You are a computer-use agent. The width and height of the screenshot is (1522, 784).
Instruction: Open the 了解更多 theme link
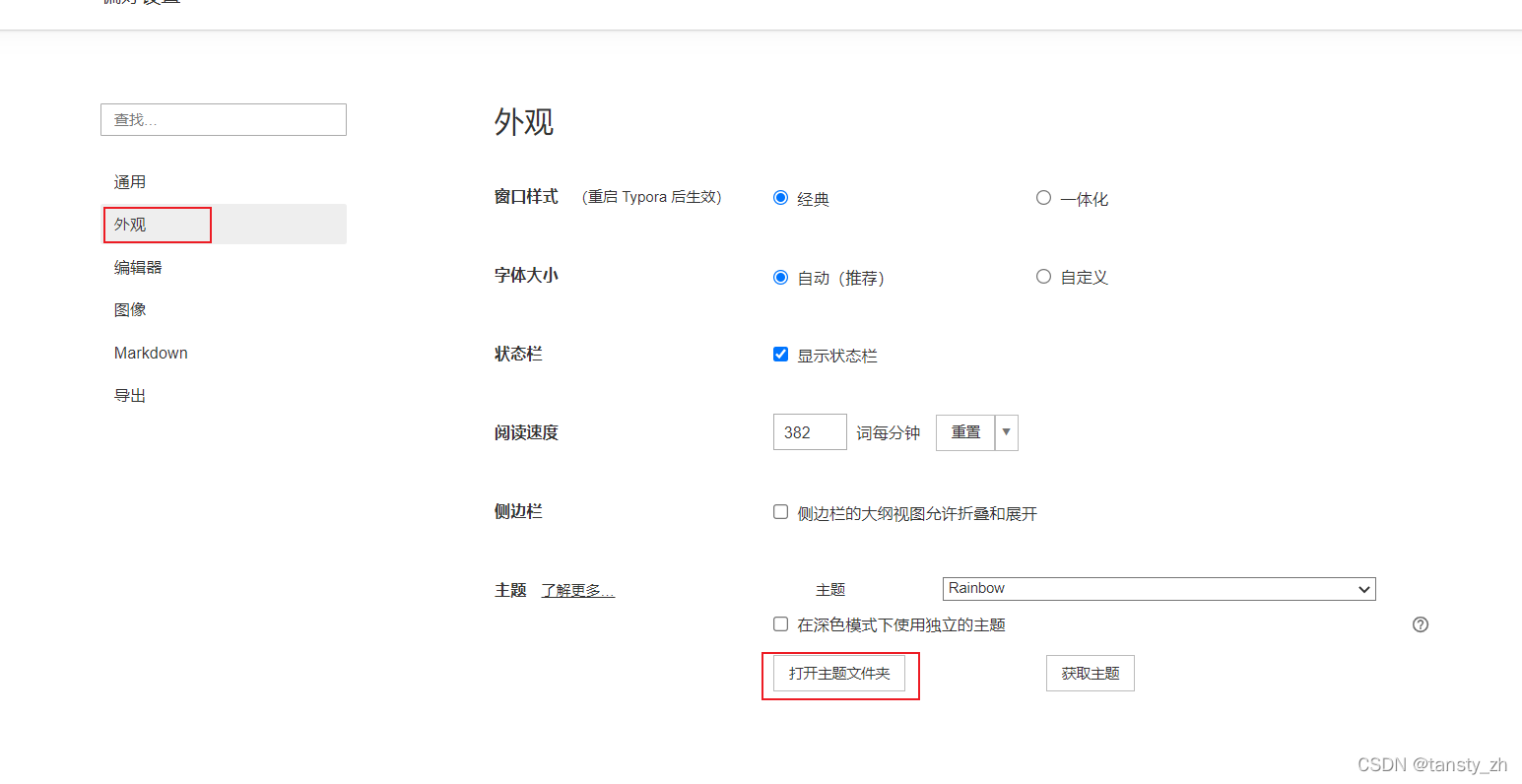[x=577, y=589]
